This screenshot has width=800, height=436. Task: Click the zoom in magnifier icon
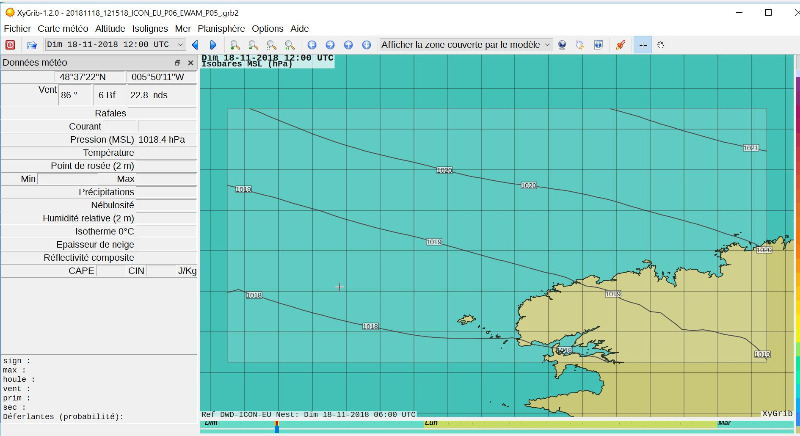(x=235, y=45)
